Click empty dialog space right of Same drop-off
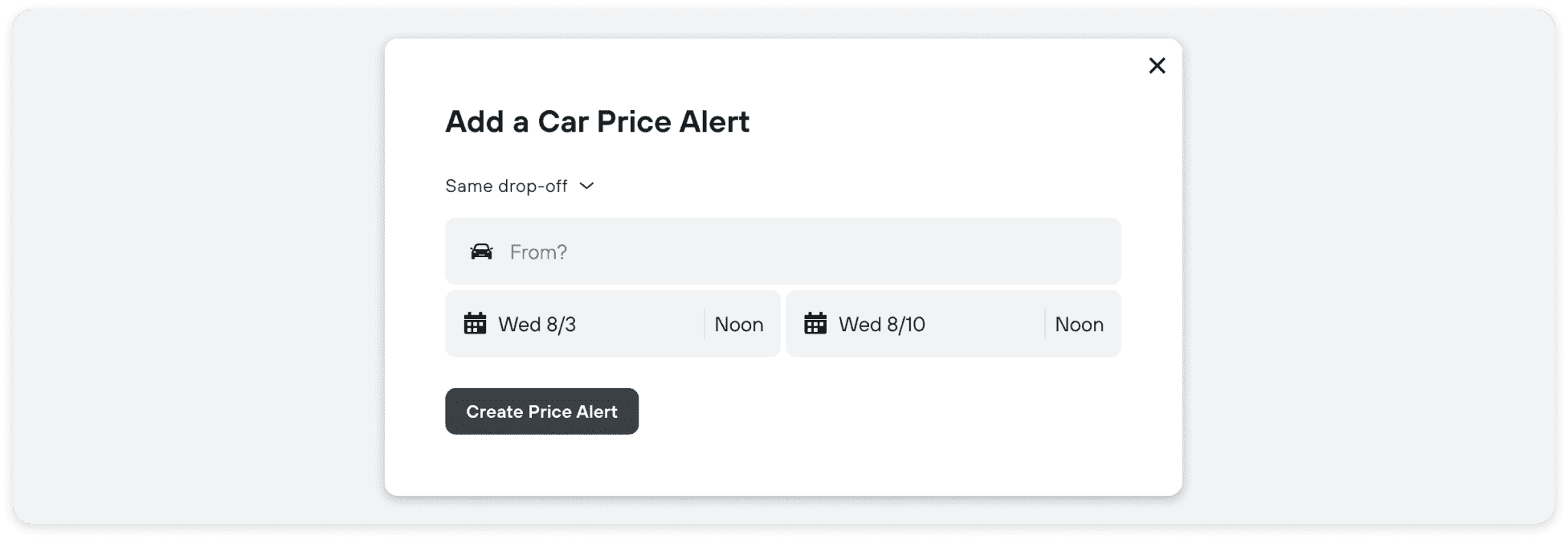Viewport: 1568px width, 540px height. (843, 186)
